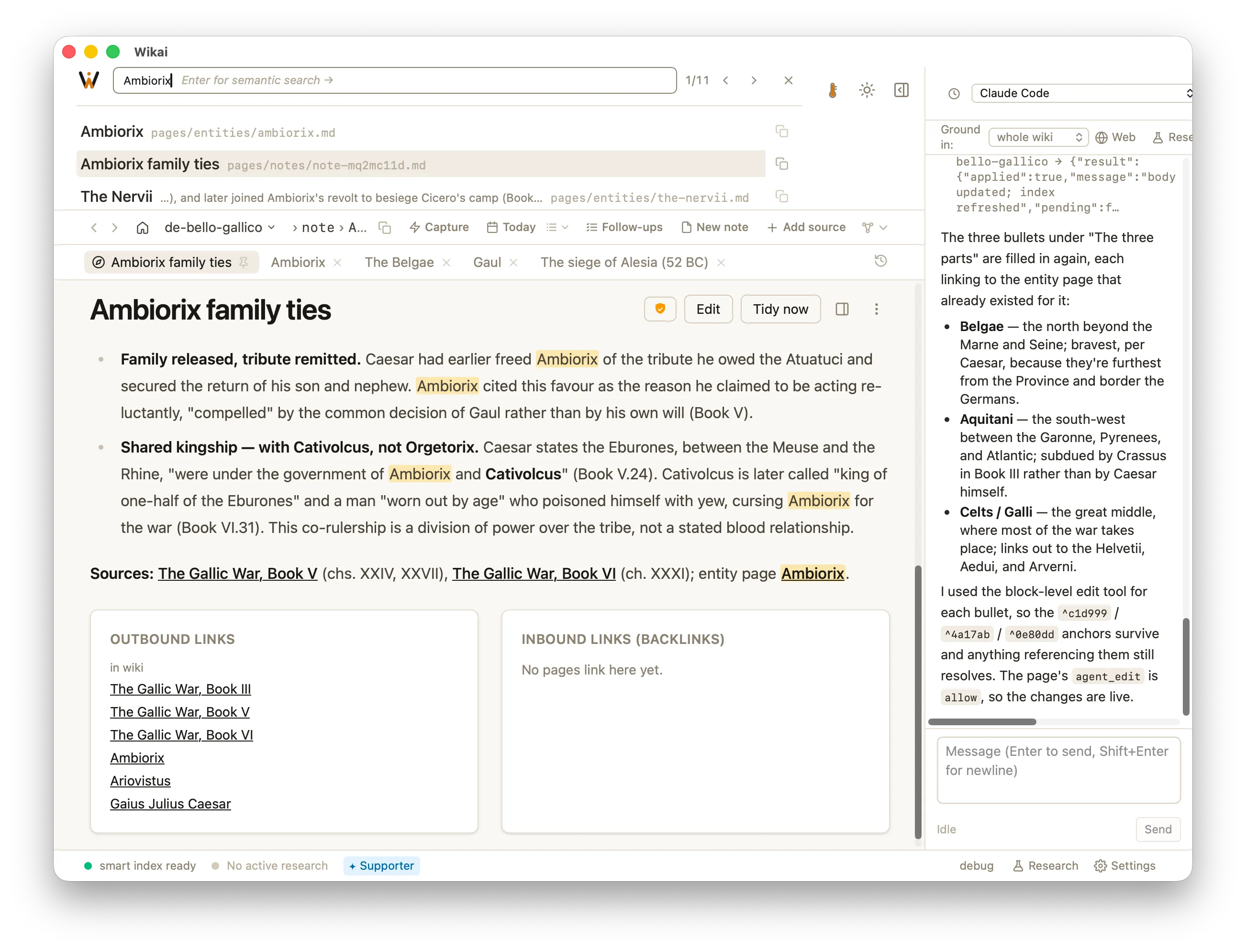
Task: Go to next search match
Action: click(754, 80)
